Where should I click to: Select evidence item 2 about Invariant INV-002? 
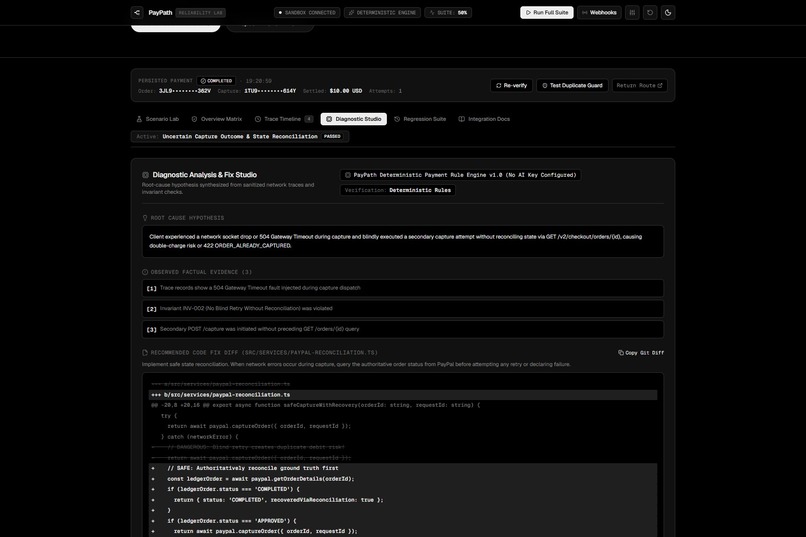402,308
